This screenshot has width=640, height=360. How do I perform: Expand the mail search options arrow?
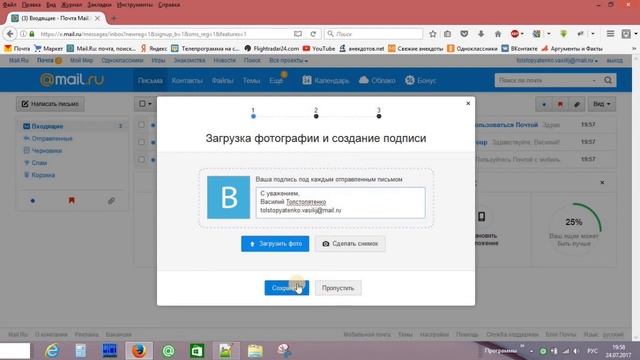[594, 80]
